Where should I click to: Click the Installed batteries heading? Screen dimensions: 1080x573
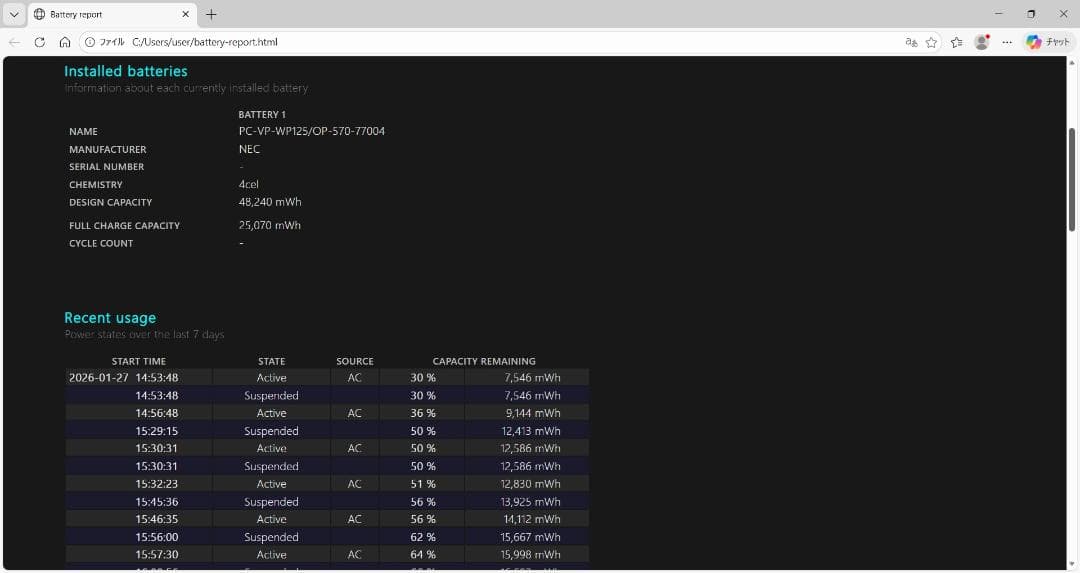click(x=126, y=71)
